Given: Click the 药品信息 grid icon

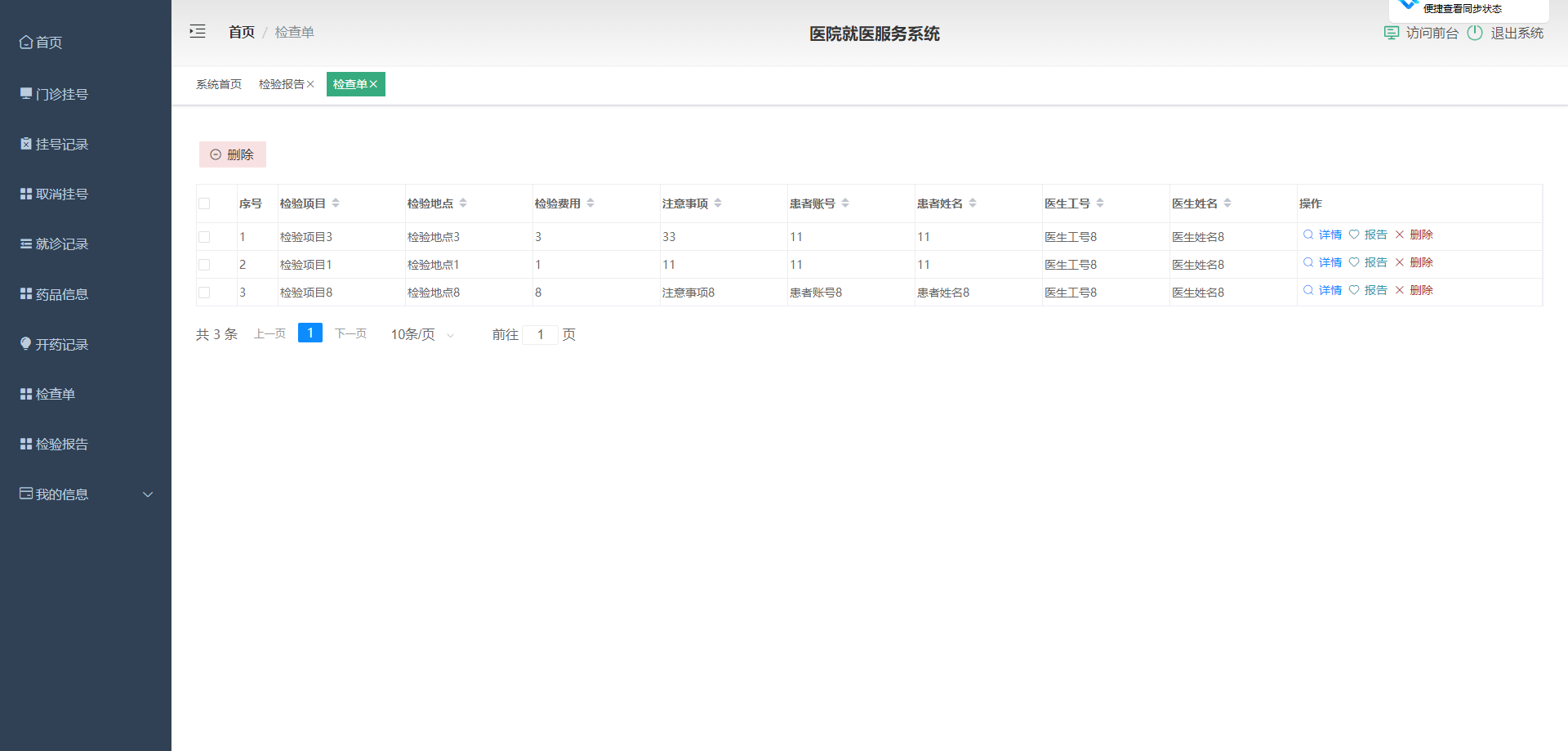Looking at the screenshot, I should point(26,293).
